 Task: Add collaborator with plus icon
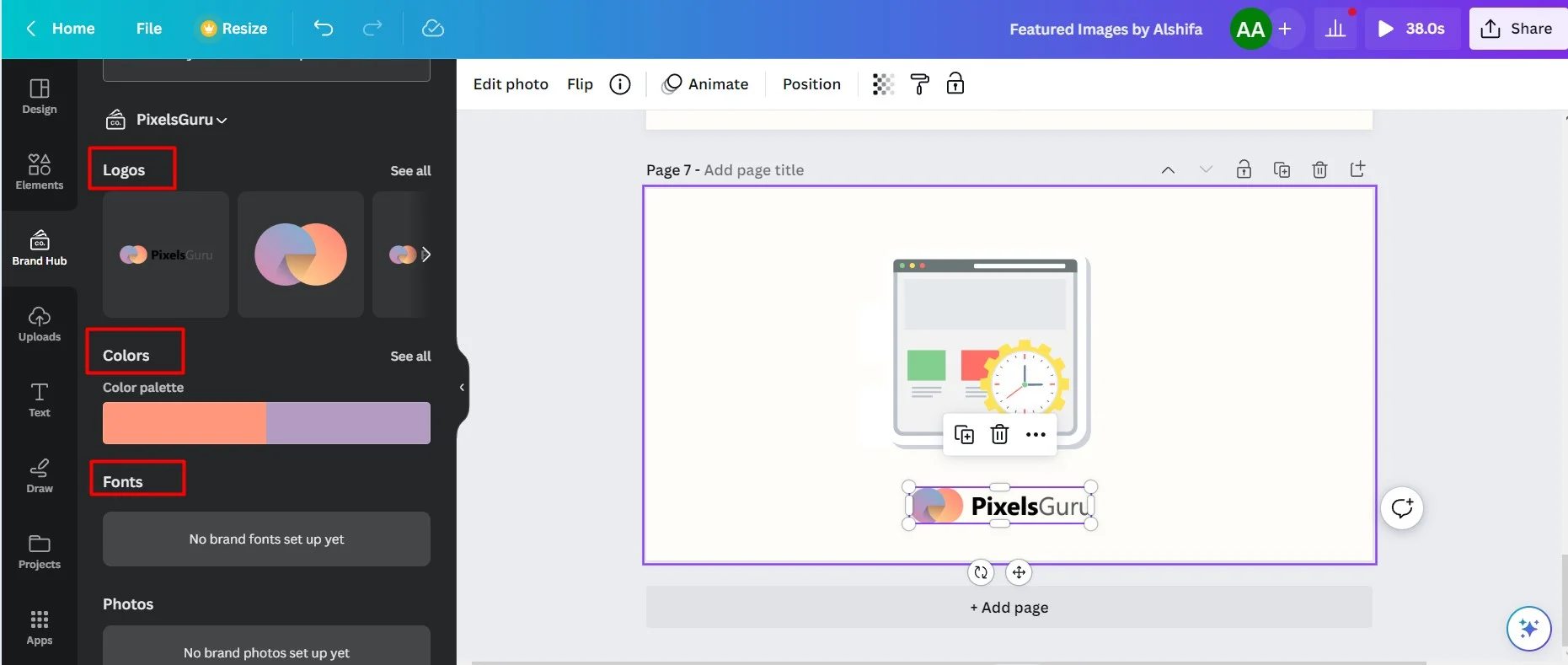[1285, 29]
